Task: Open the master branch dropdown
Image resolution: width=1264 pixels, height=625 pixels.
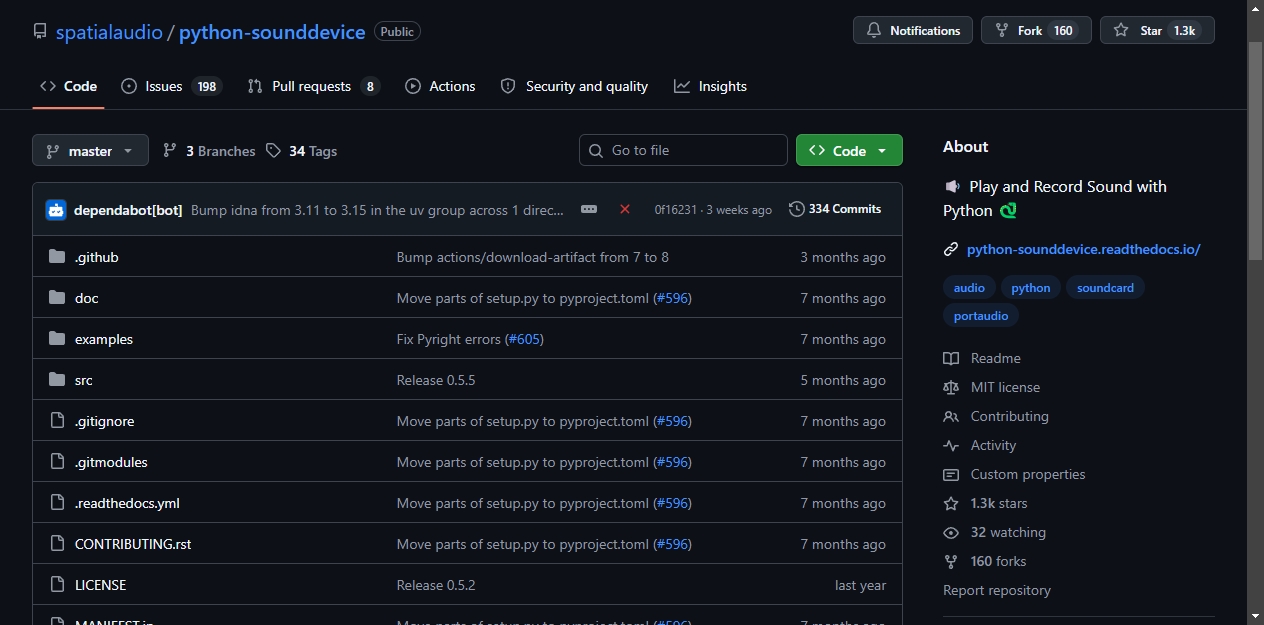Action: (90, 151)
